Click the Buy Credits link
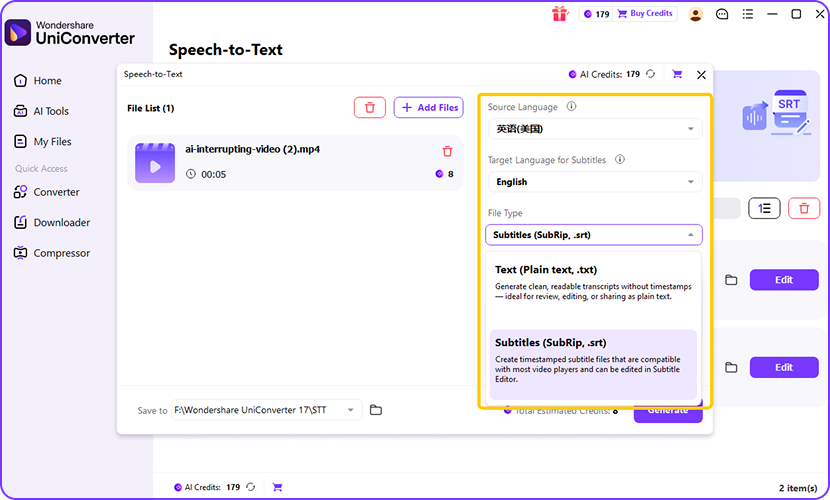Screen dimensions: 830x500 click(x=645, y=14)
